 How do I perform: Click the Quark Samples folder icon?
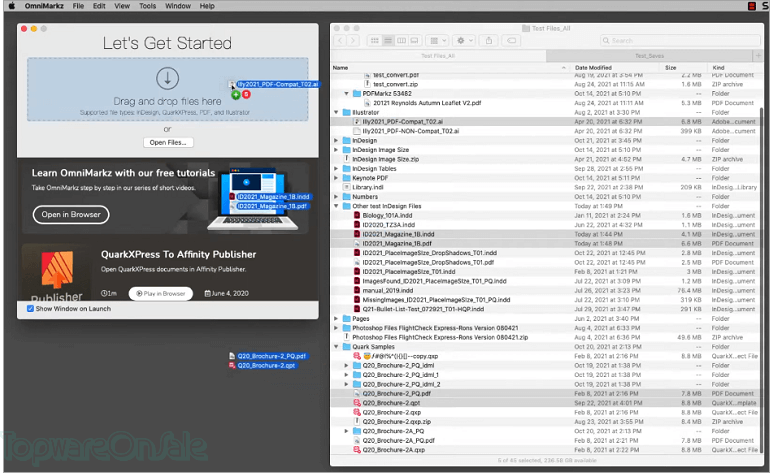(346, 347)
